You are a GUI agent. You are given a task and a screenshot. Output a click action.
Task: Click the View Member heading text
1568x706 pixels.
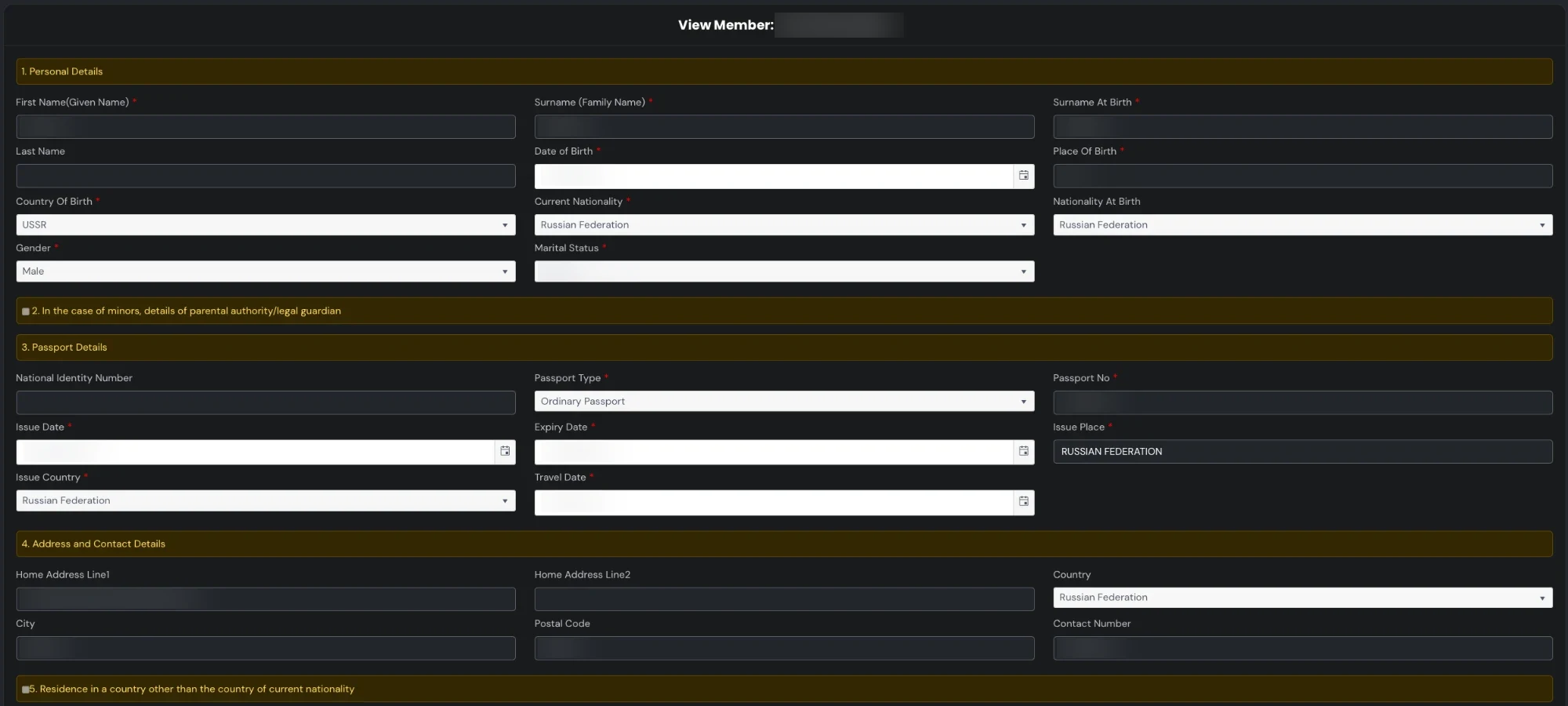pos(726,25)
